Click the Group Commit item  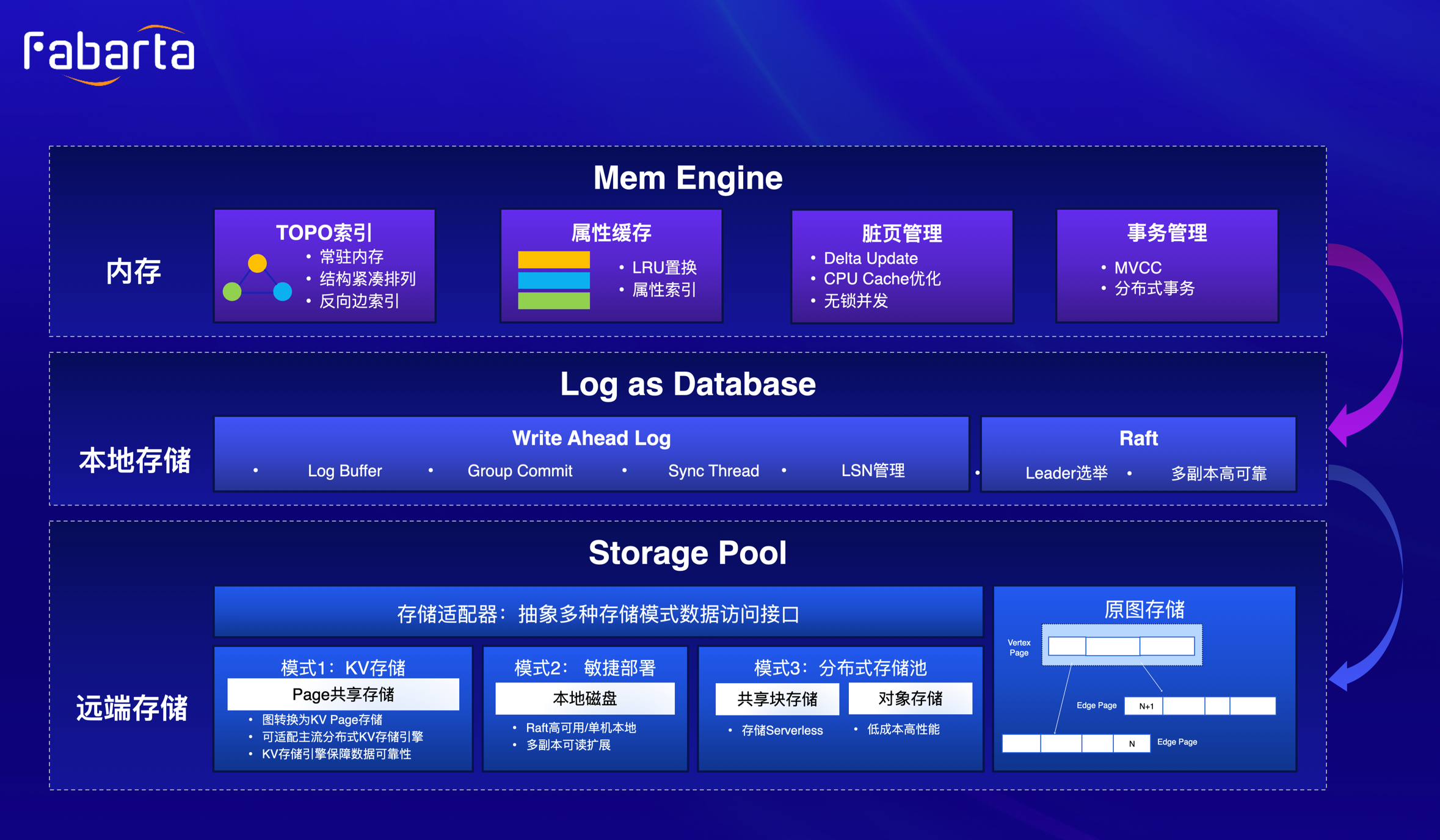[520, 471]
